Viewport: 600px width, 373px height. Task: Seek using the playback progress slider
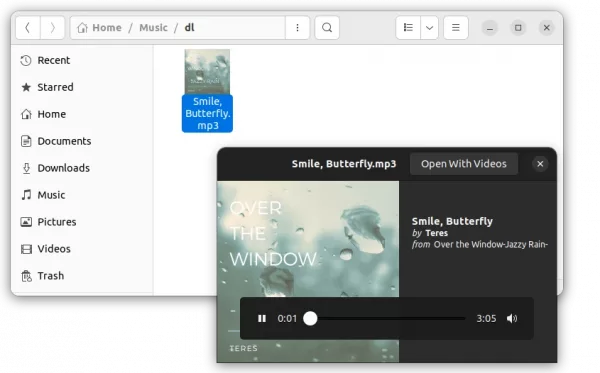click(x=384, y=318)
